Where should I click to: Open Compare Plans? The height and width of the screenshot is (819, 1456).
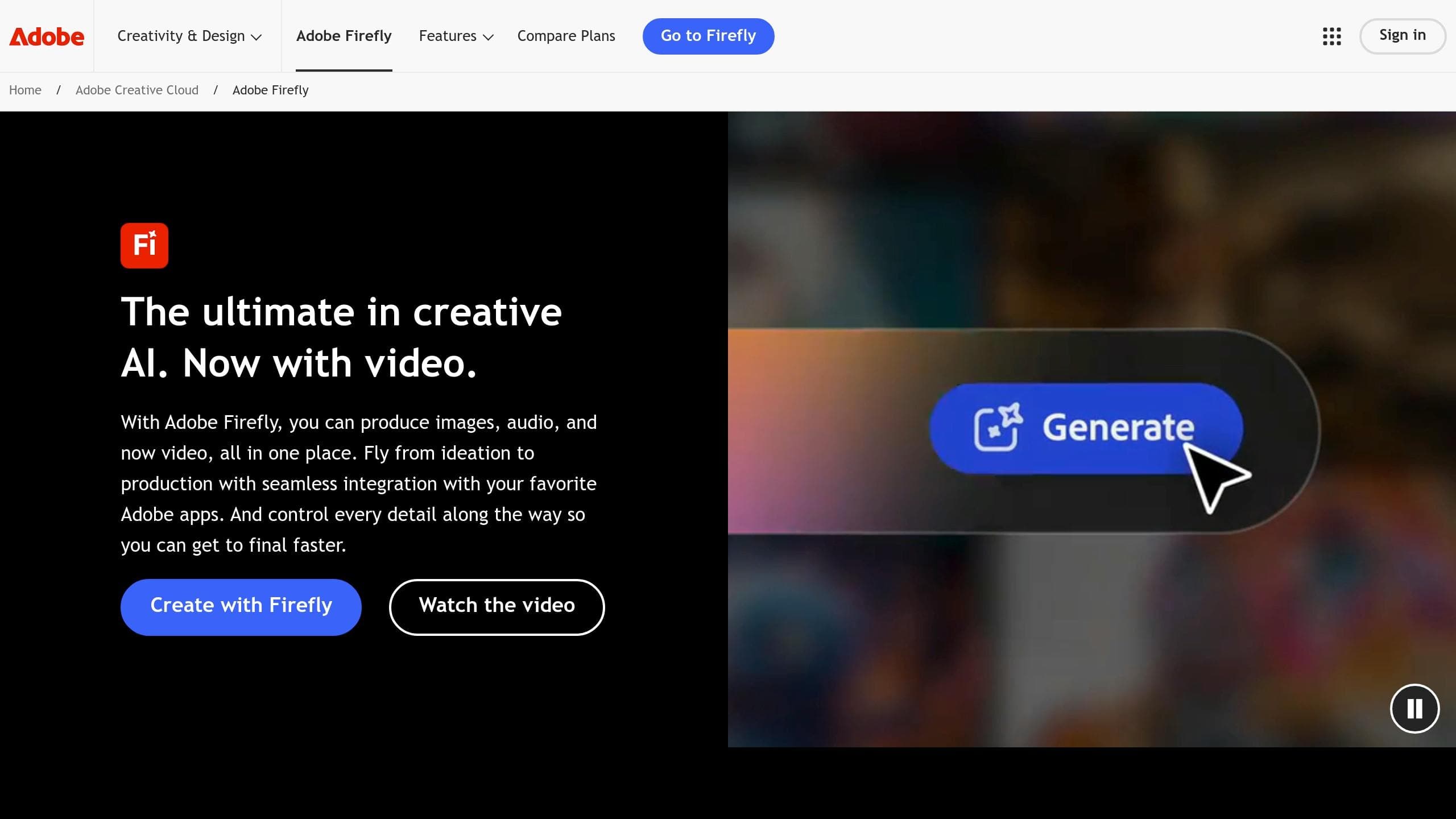click(x=566, y=36)
